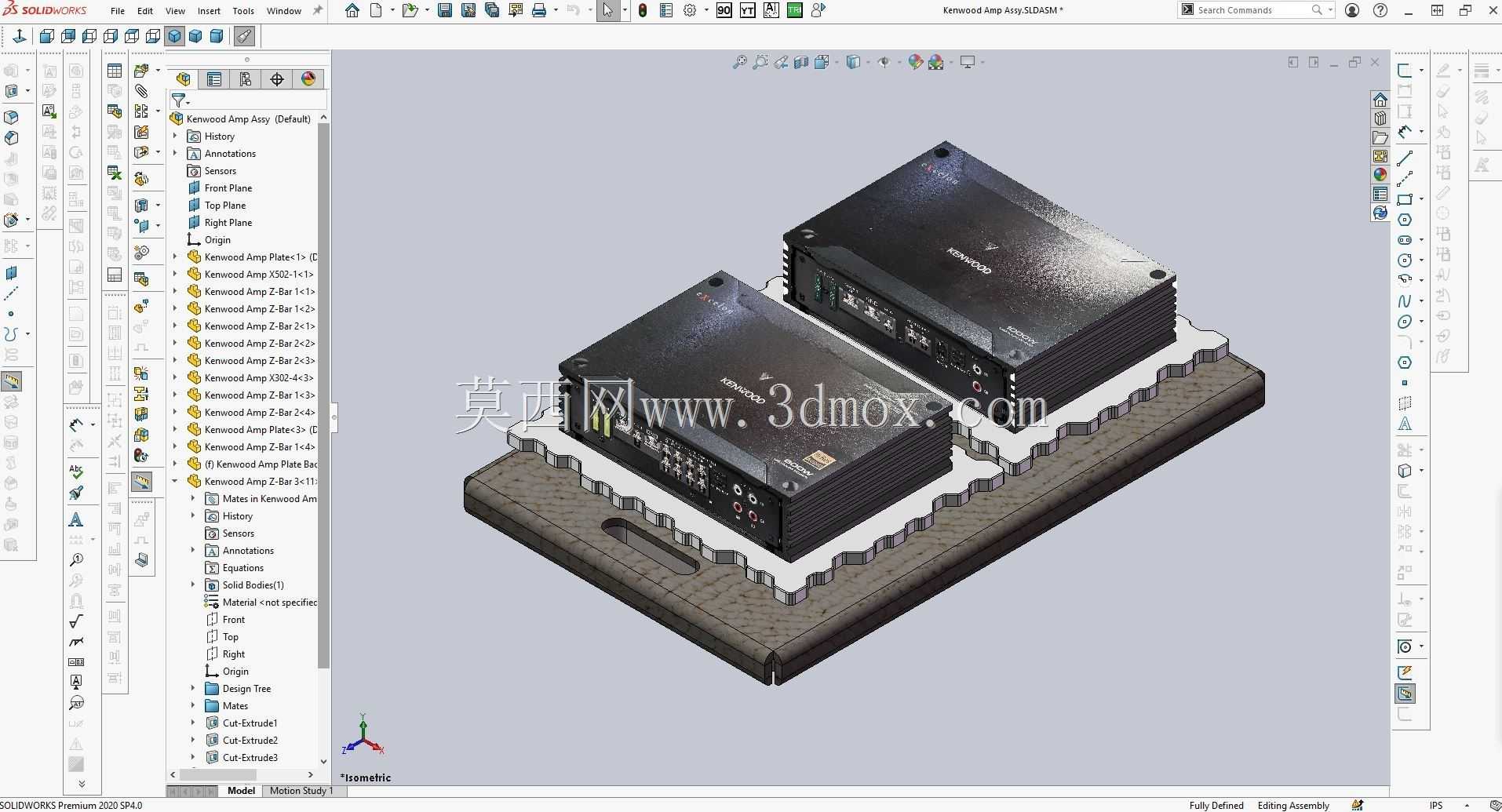The image size is (1502, 812).
Task: Open the Edit menu
Action: pyautogui.click(x=145, y=11)
